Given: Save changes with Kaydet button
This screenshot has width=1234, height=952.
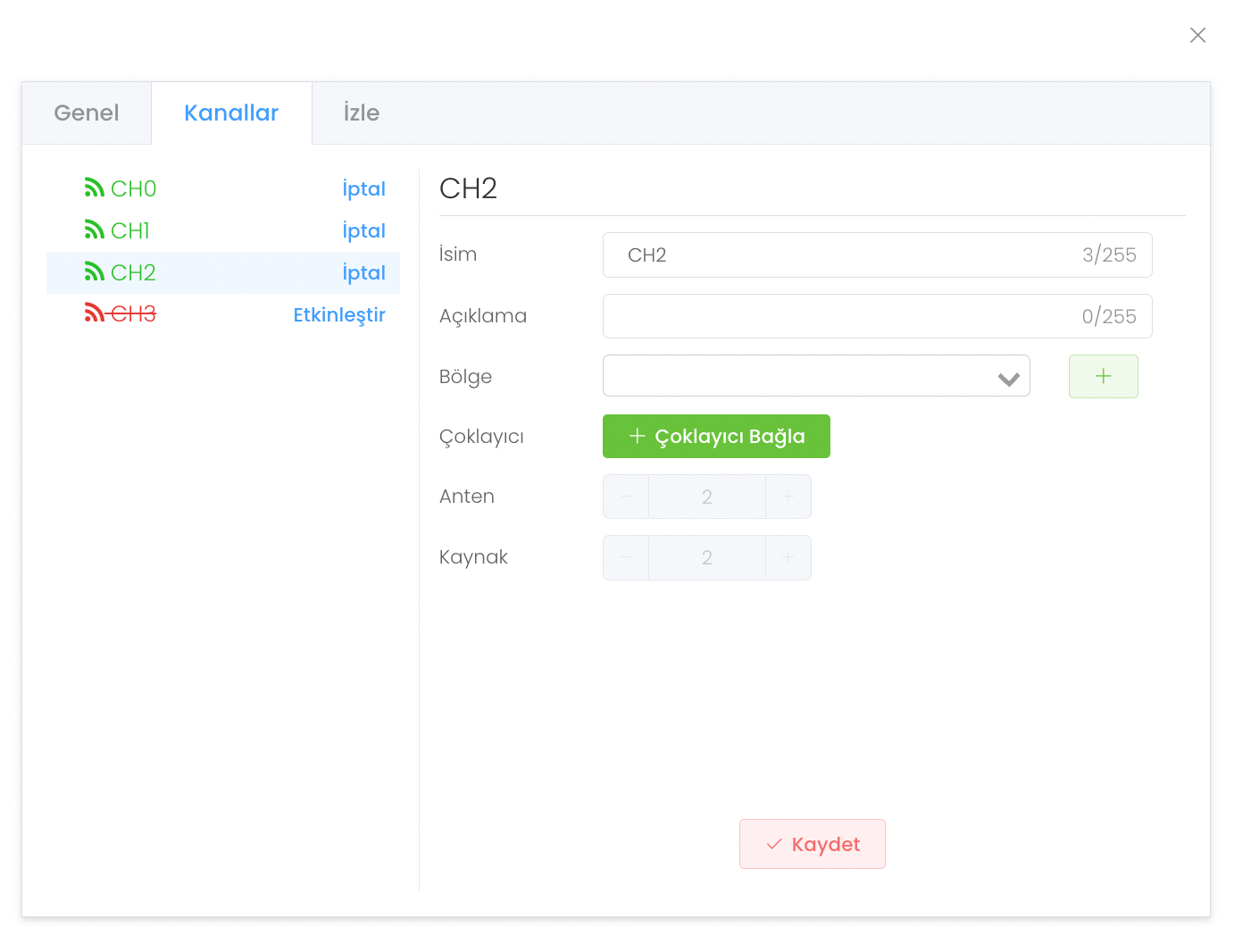Looking at the screenshot, I should pos(812,844).
